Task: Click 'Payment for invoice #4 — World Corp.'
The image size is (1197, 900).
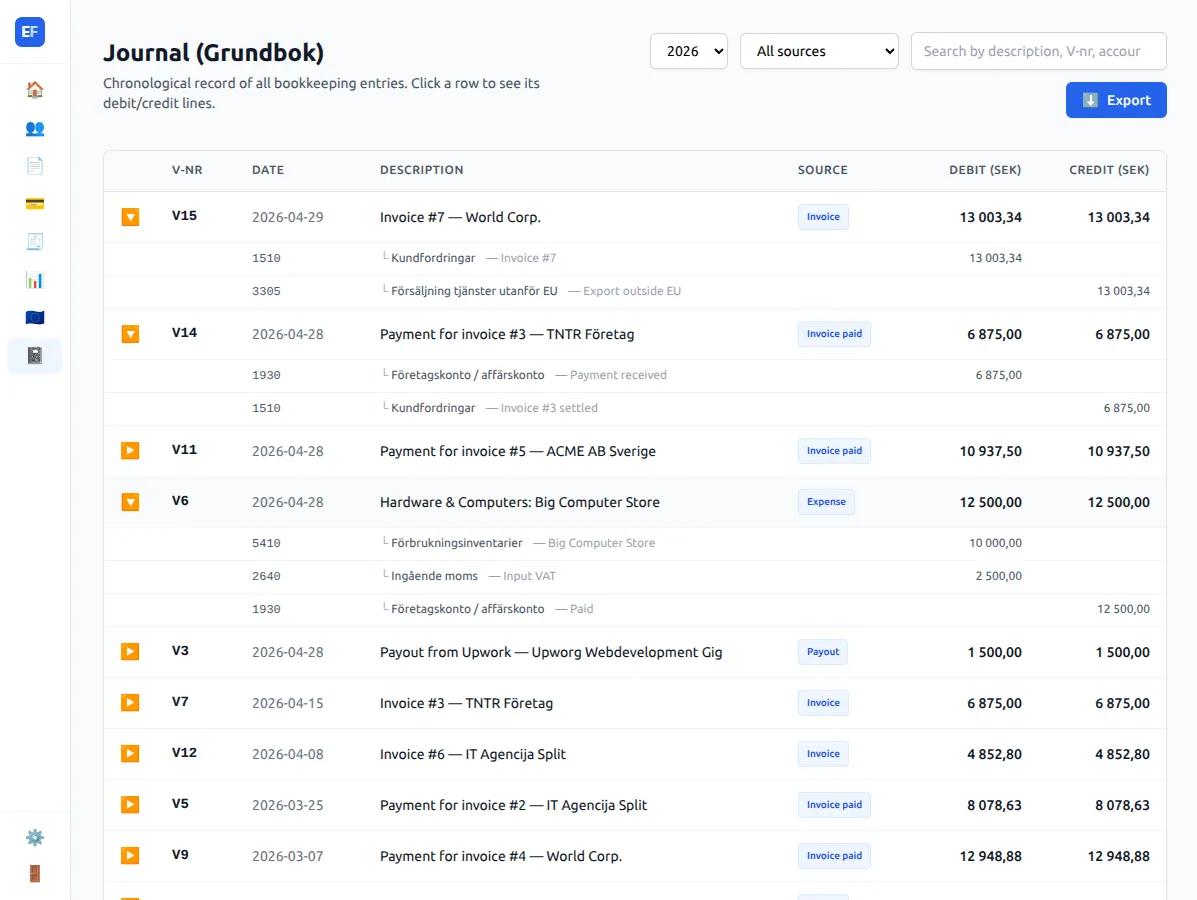Action: (501, 856)
